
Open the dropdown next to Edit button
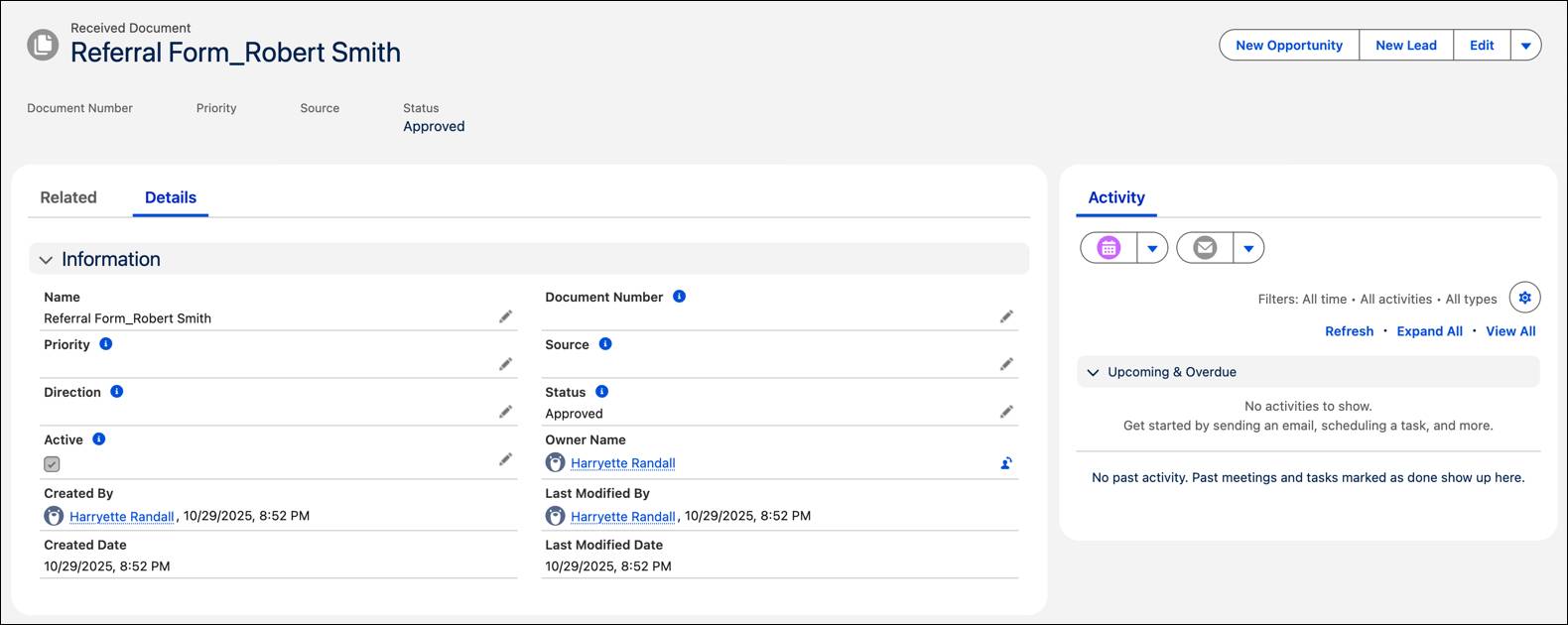[1525, 46]
